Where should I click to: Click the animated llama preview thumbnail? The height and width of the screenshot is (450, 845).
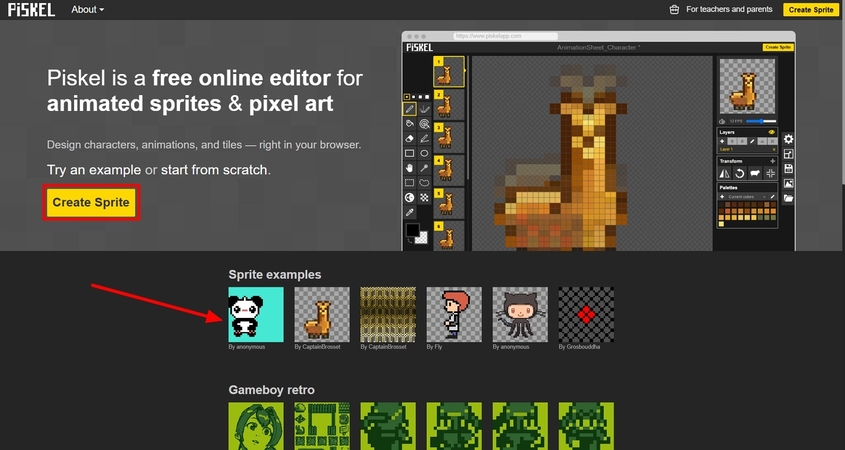pyautogui.click(x=747, y=86)
